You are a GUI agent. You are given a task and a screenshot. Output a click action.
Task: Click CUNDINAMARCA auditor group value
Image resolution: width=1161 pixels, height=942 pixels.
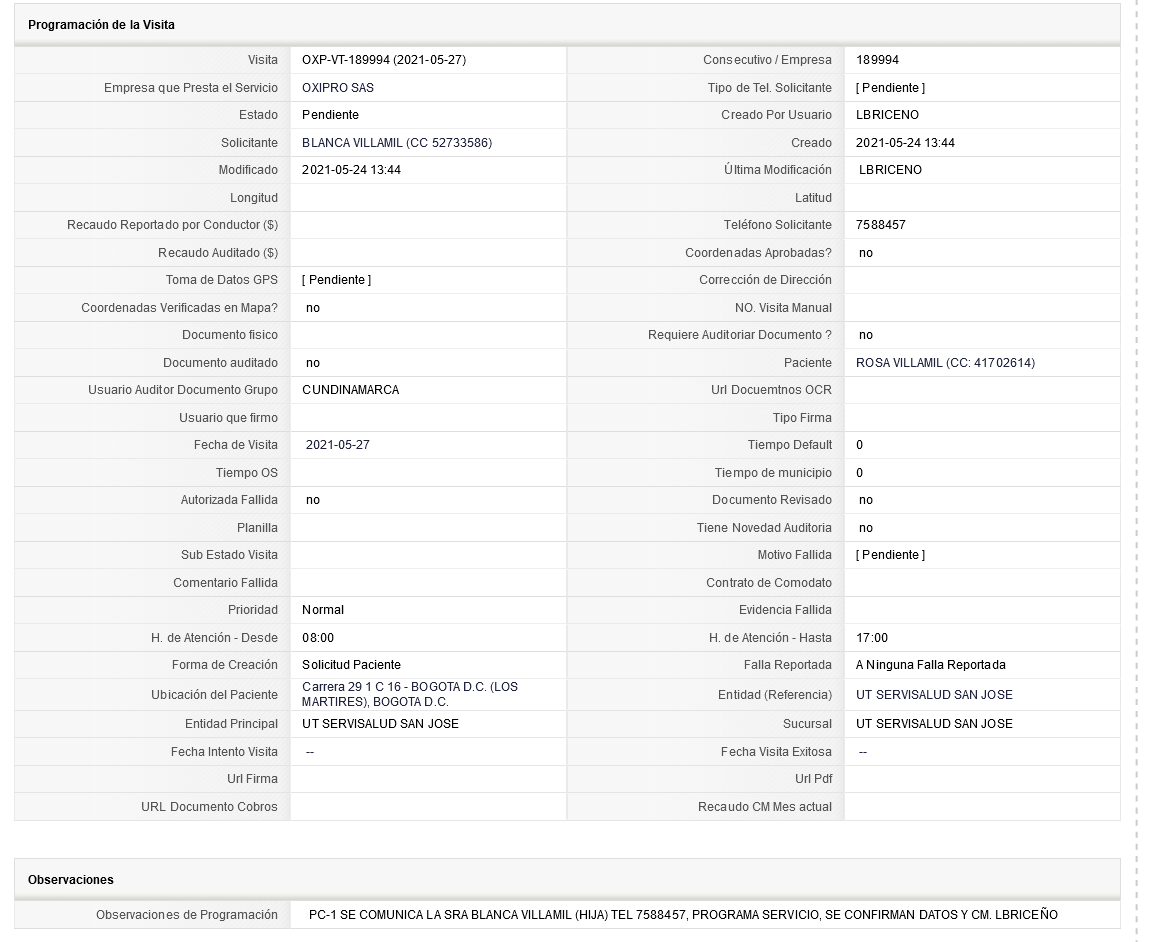click(x=351, y=390)
